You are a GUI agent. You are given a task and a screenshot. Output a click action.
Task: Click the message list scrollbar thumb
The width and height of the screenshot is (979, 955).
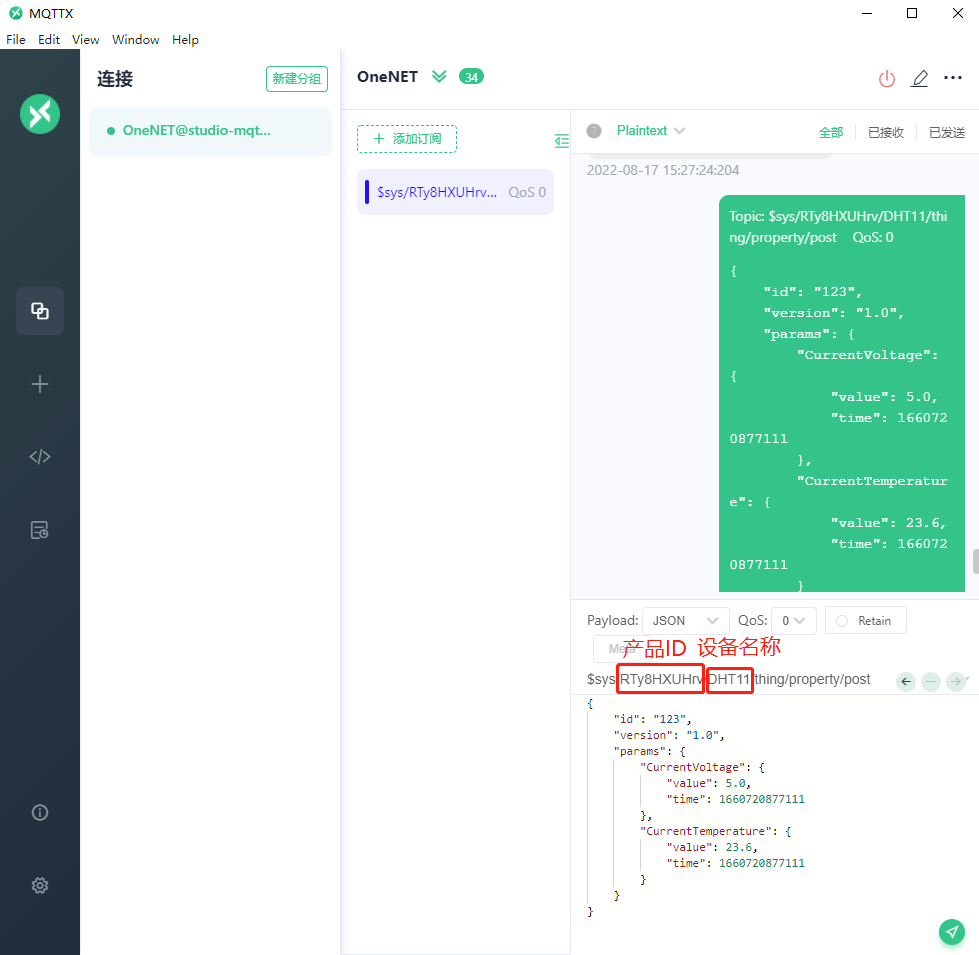tap(975, 561)
